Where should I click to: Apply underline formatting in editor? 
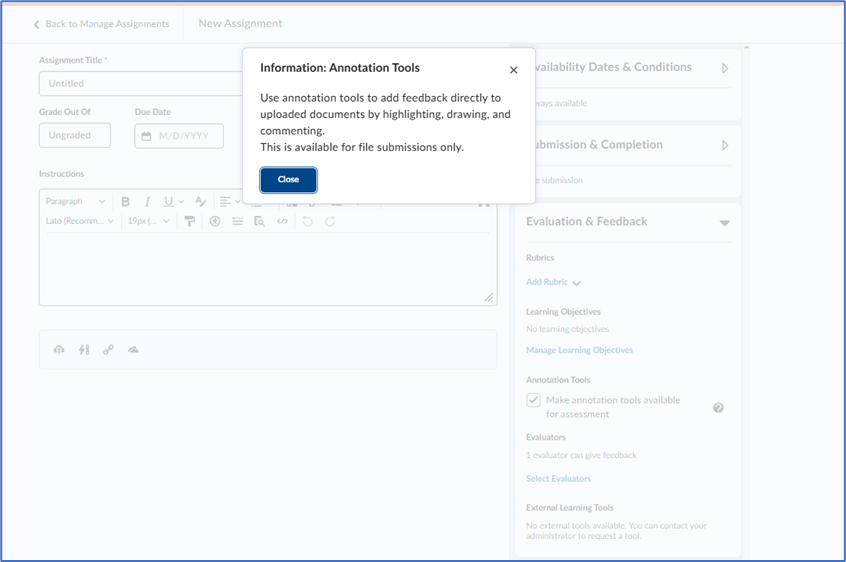[x=168, y=202]
